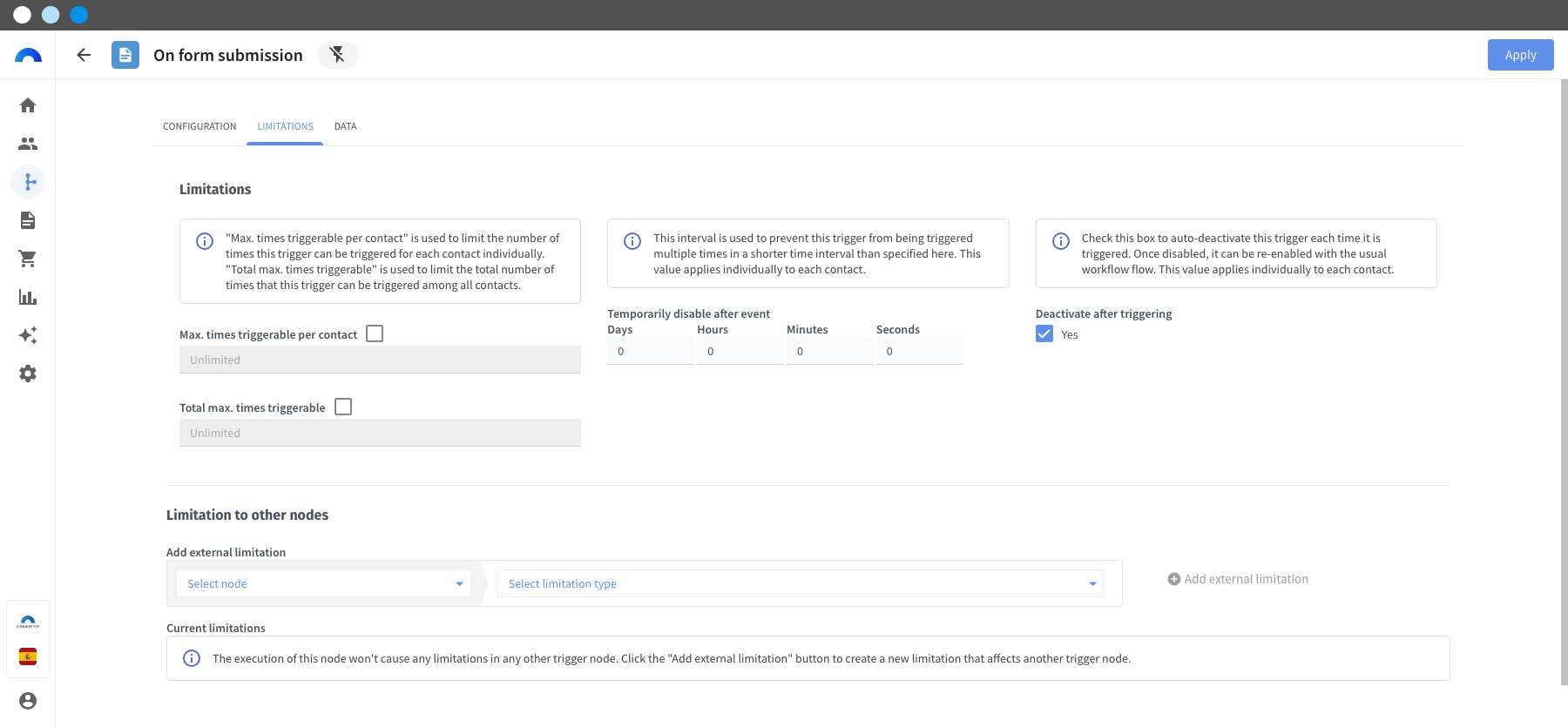The height and width of the screenshot is (727, 1568).
Task: Open the settings gear in sidebar
Action: click(28, 374)
